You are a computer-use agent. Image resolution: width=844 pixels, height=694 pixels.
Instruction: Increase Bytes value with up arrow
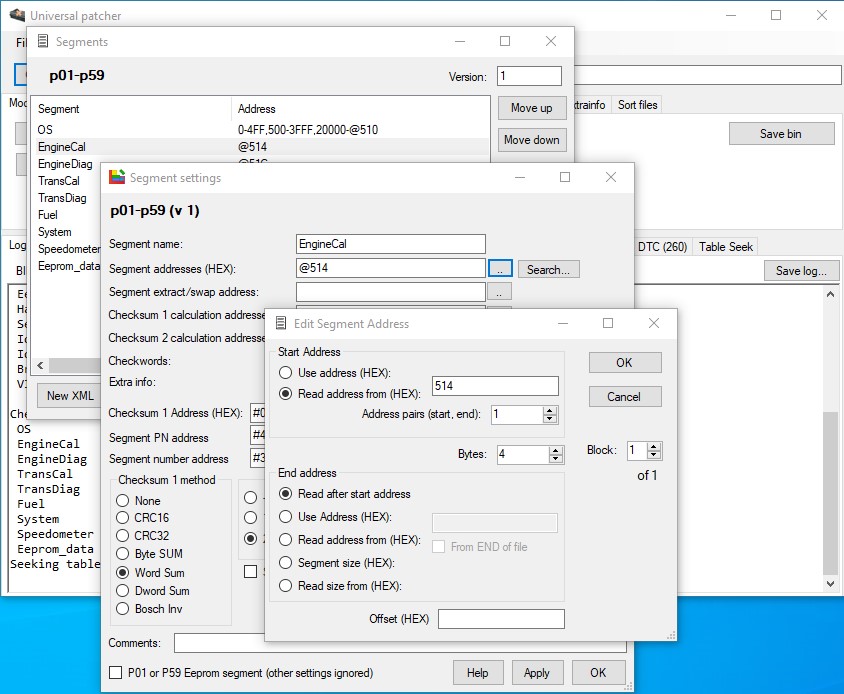[555, 450]
